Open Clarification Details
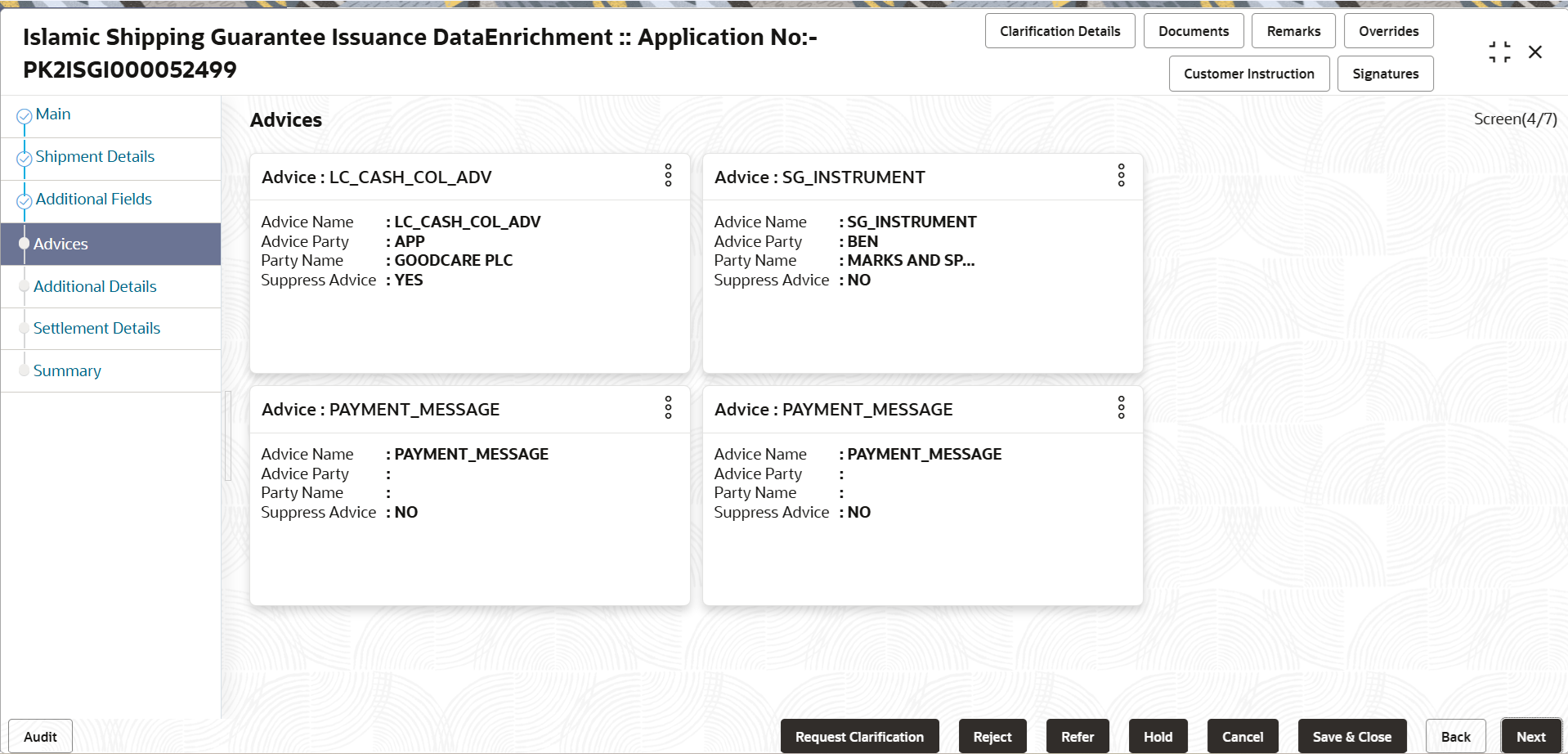 point(1060,31)
